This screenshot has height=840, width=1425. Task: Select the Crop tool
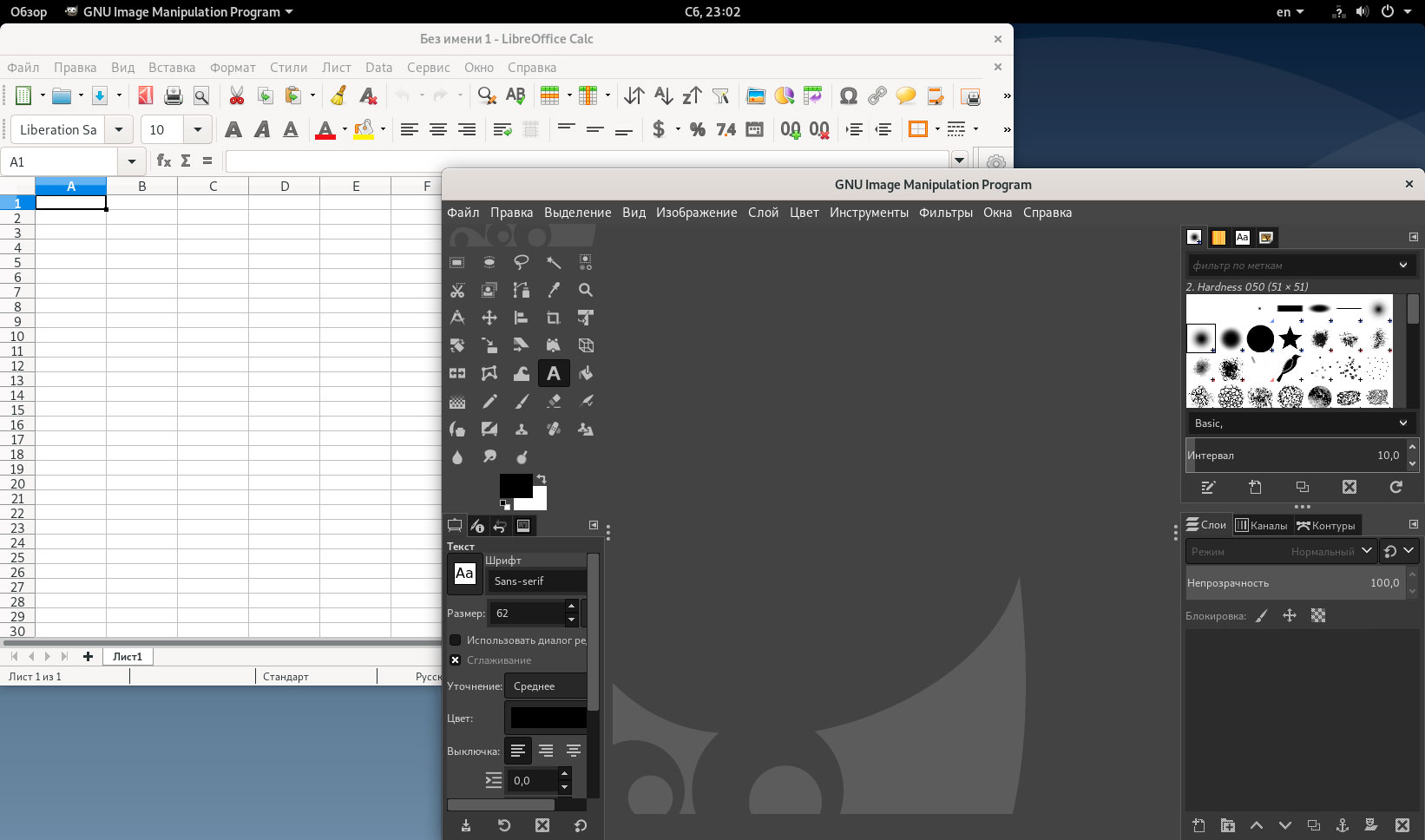(x=553, y=318)
